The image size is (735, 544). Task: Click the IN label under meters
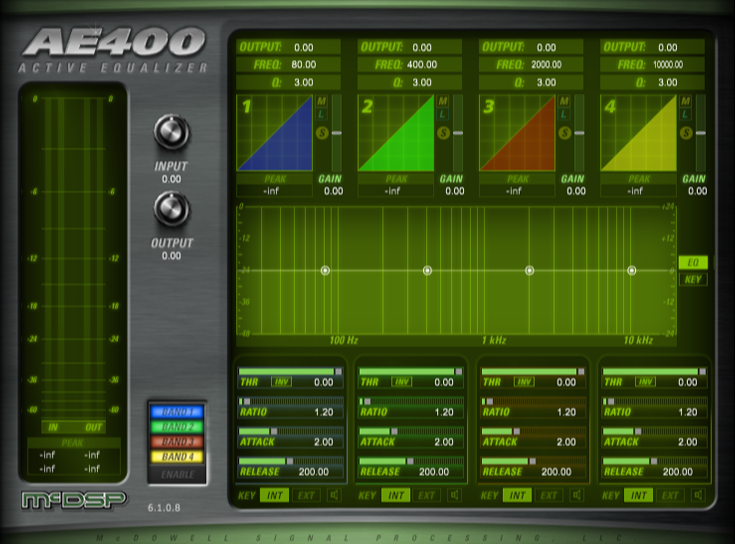point(53,427)
